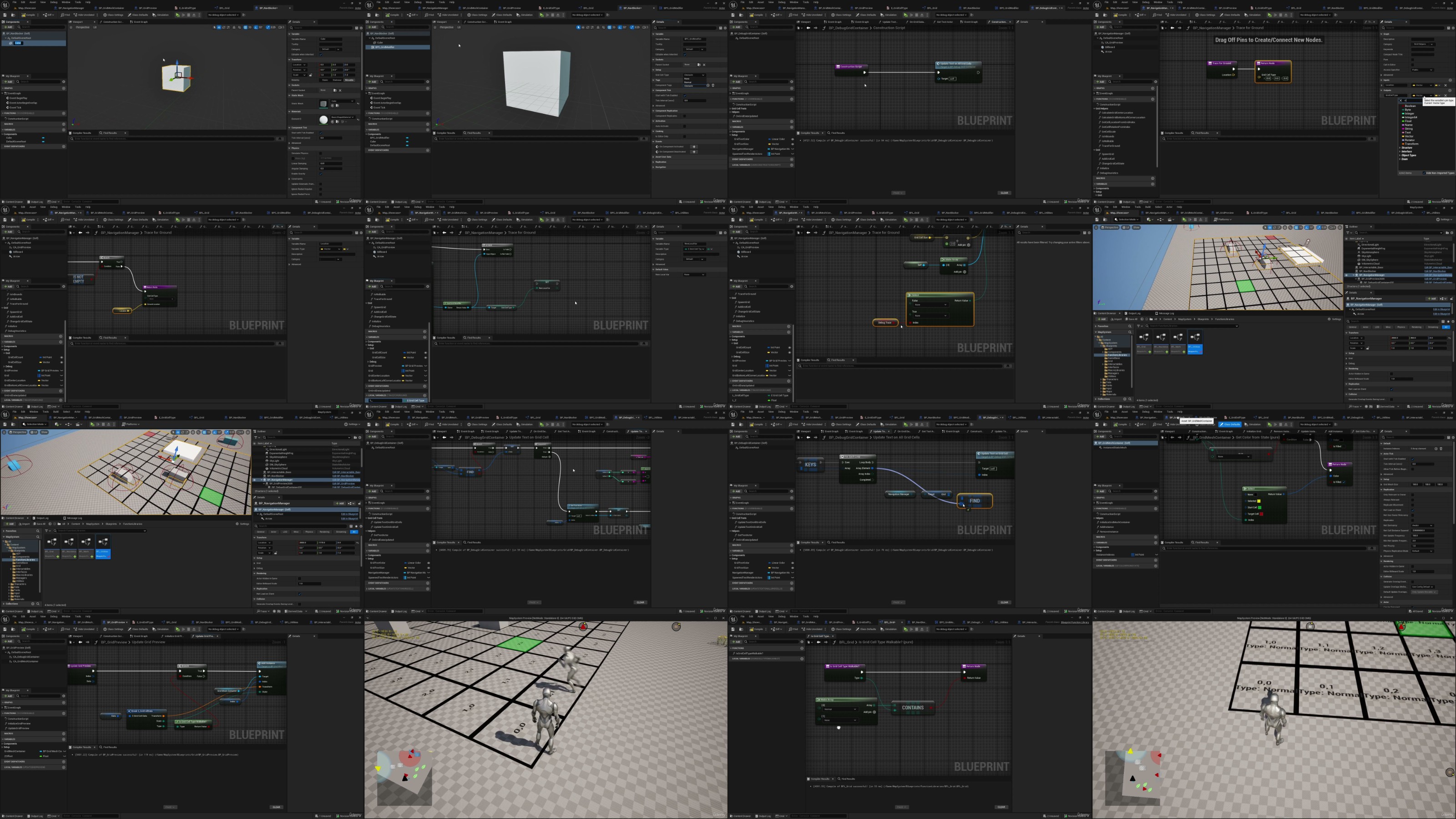Choose Vector in the pin type list

(x=1409, y=137)
